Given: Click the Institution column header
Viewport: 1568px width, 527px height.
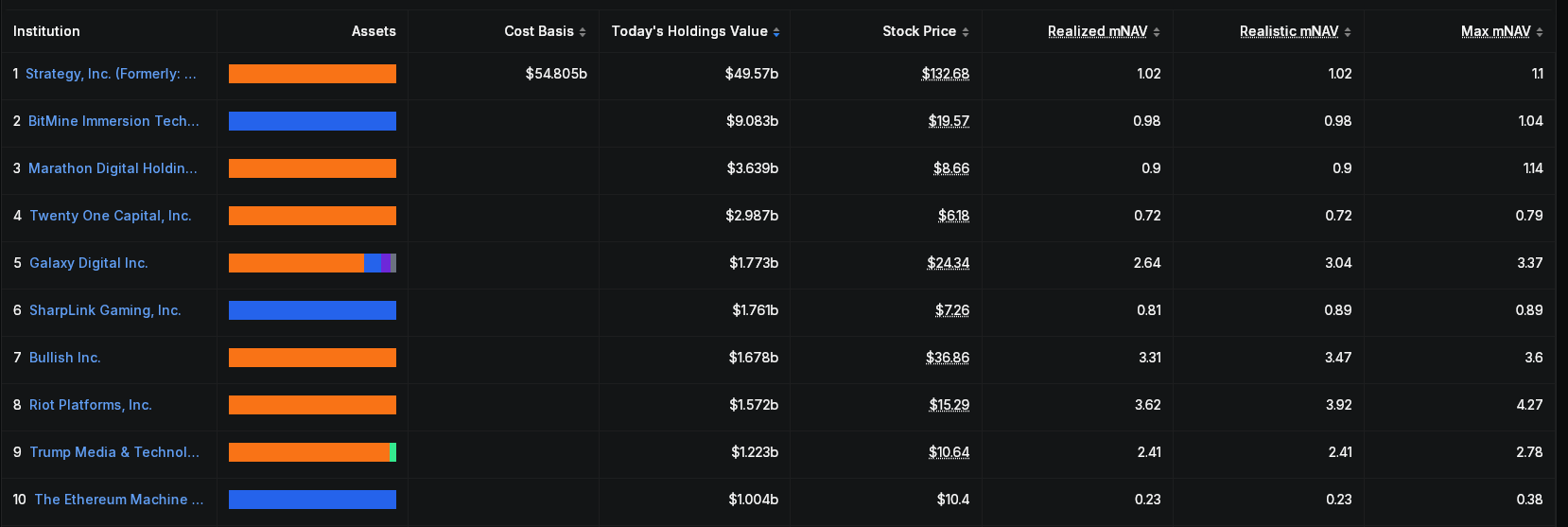Looking at the screenshot, I should click(46, 31).
